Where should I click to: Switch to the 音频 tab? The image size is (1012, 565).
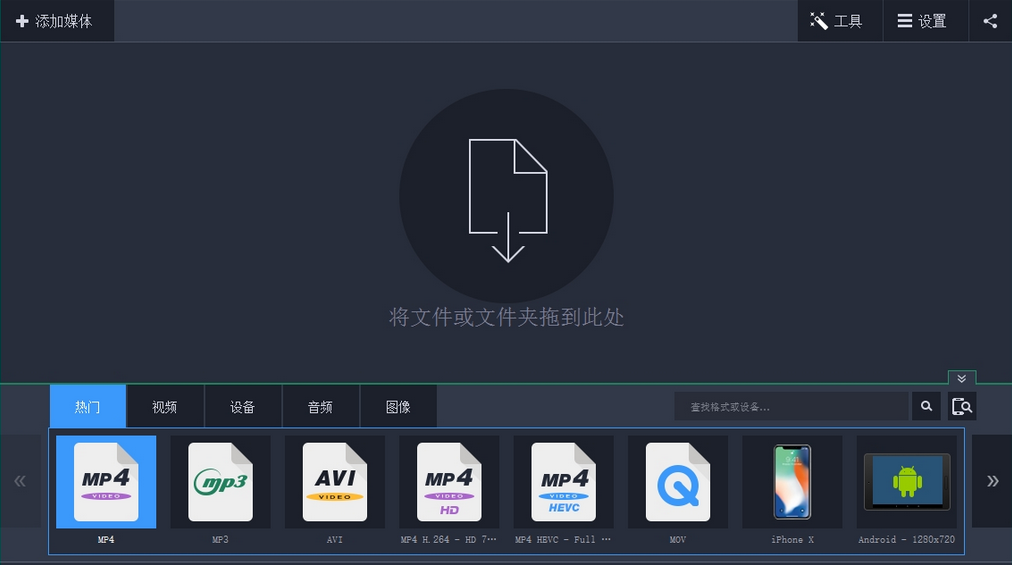coord(320,406)
